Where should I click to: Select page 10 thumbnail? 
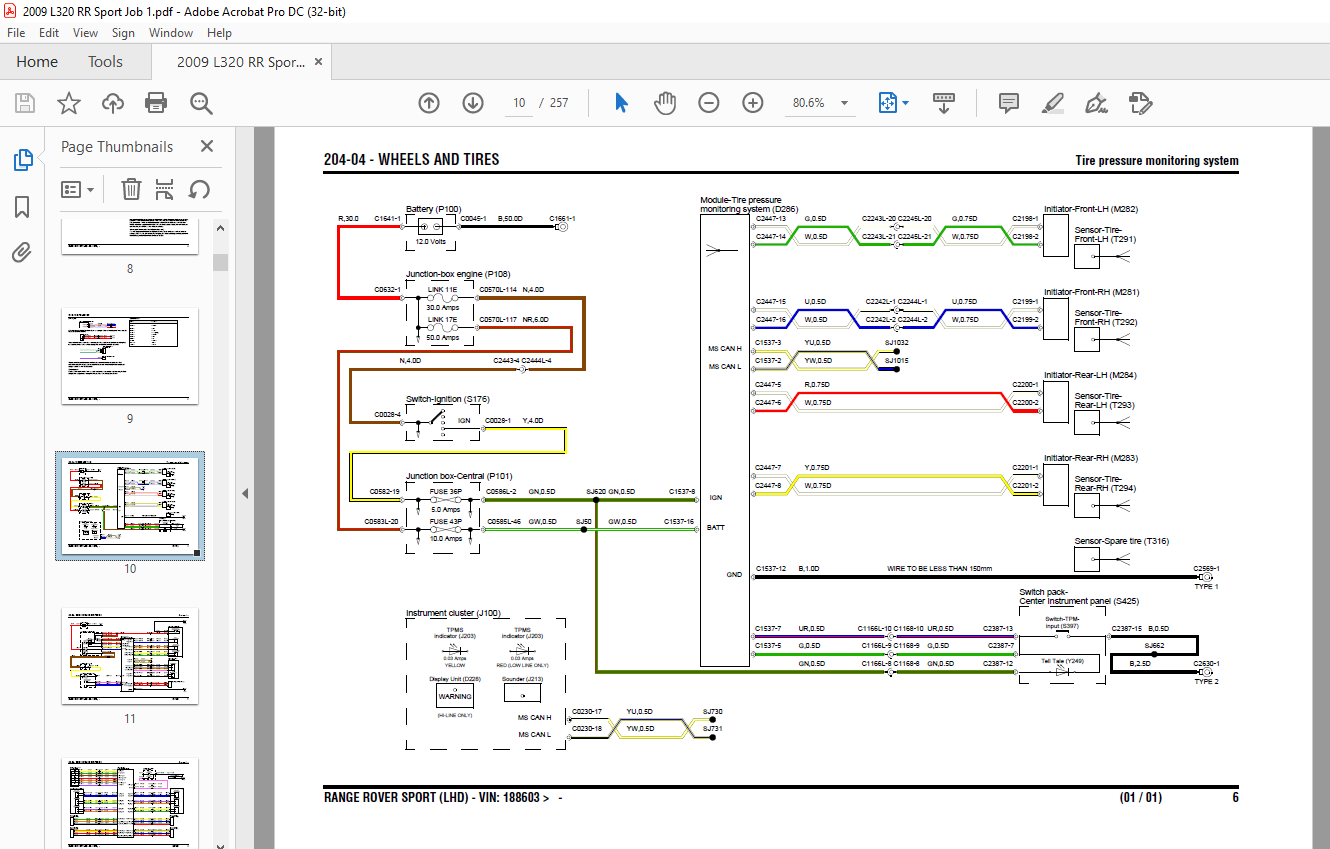(x=130, y=505)
